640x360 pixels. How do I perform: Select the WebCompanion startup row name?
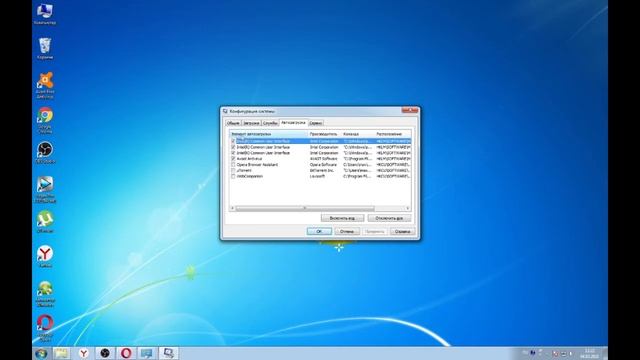point(250,176)
